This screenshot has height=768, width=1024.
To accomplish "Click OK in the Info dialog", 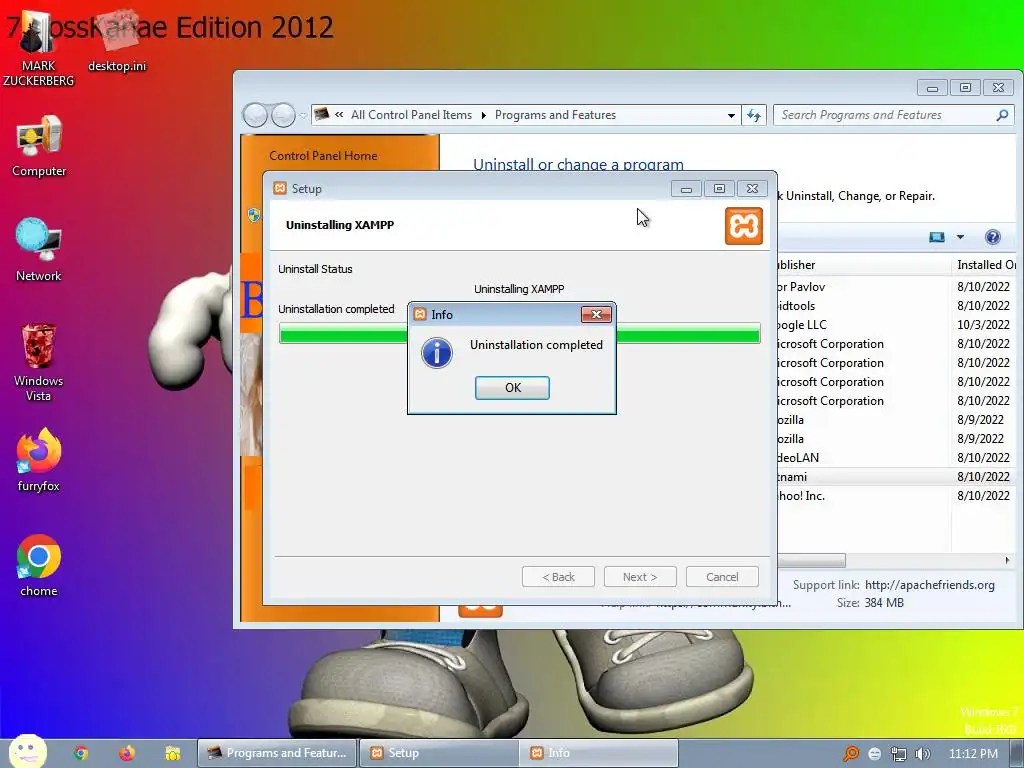I will click(512, 387).
